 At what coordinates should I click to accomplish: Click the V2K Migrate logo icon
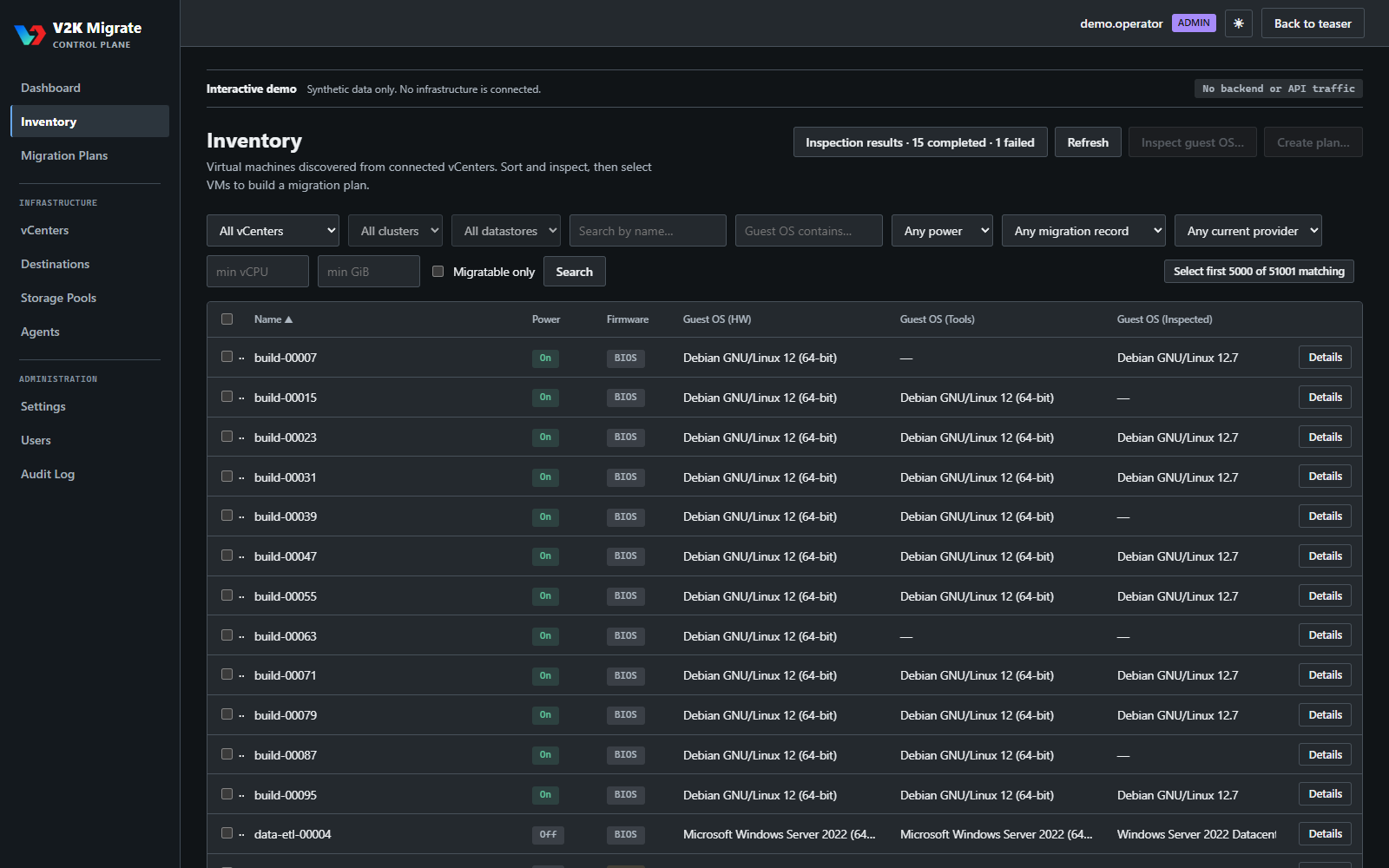click(x=30, y=35)
